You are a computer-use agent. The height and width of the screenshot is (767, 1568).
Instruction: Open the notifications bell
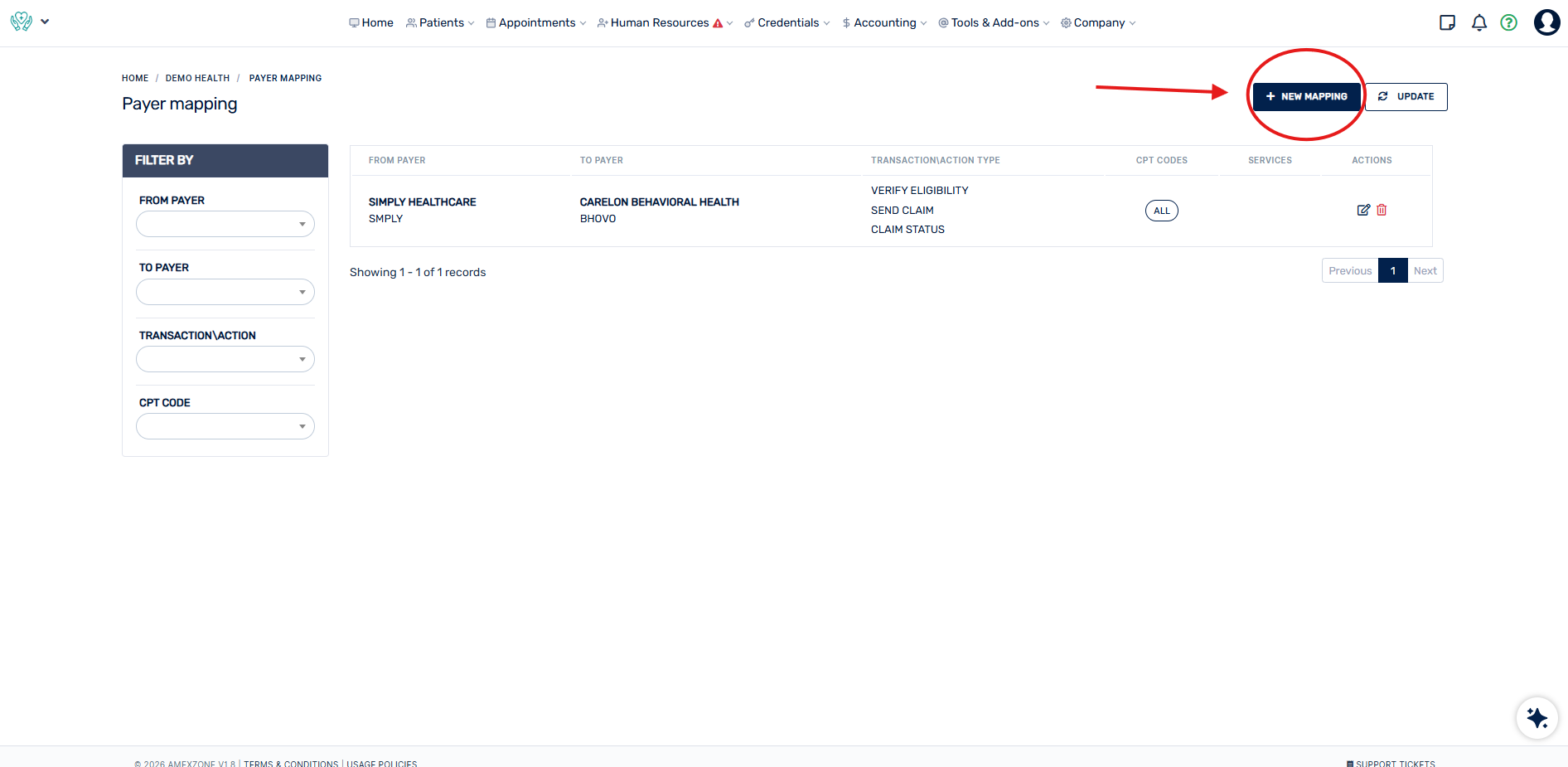(1478, 22)
